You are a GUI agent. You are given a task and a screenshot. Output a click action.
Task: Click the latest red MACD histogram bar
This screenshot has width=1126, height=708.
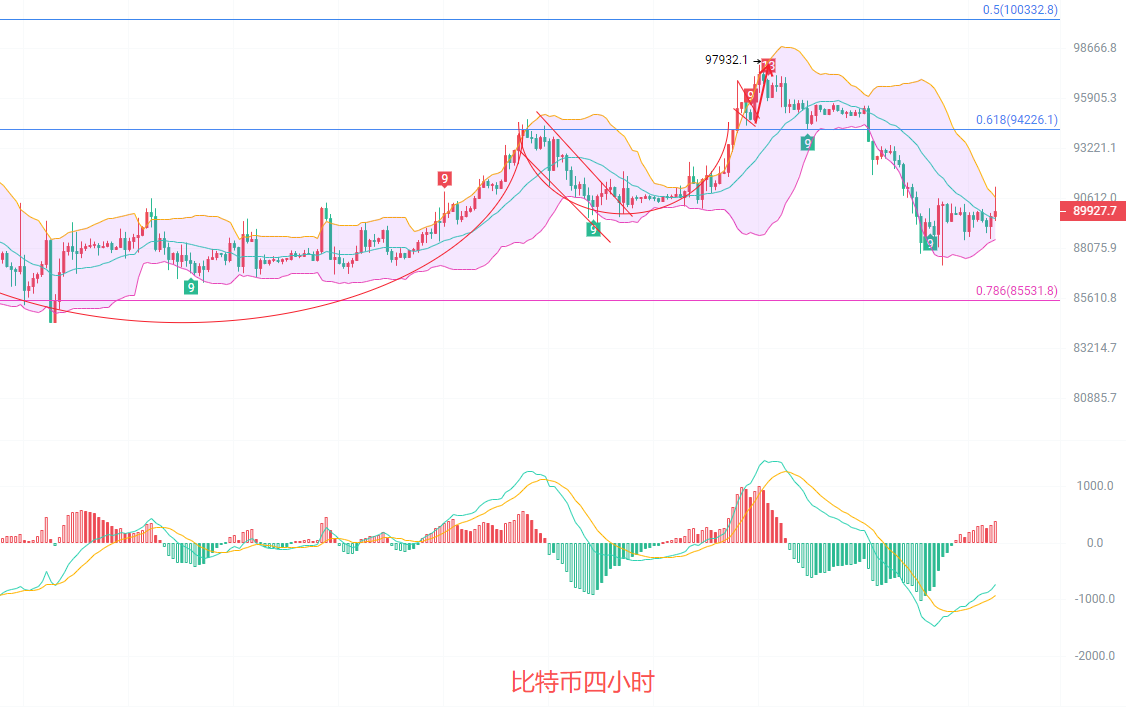(996, 532)
